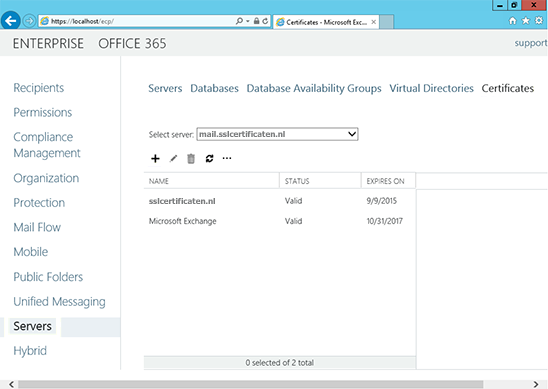
Task: Go back with browser back arrow
Action: point(10,21)
